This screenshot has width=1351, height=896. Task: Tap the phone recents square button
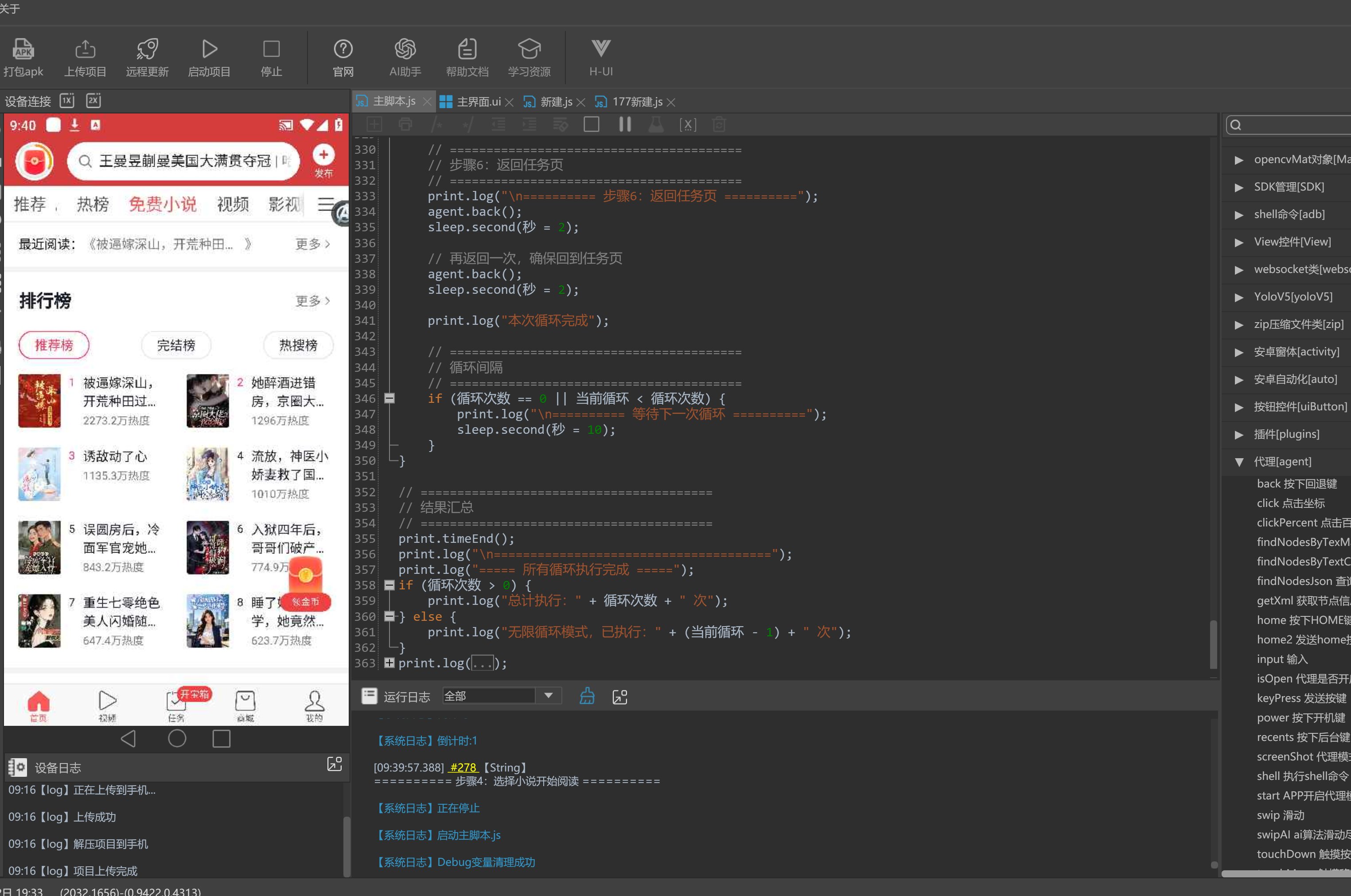coord(222,738)
